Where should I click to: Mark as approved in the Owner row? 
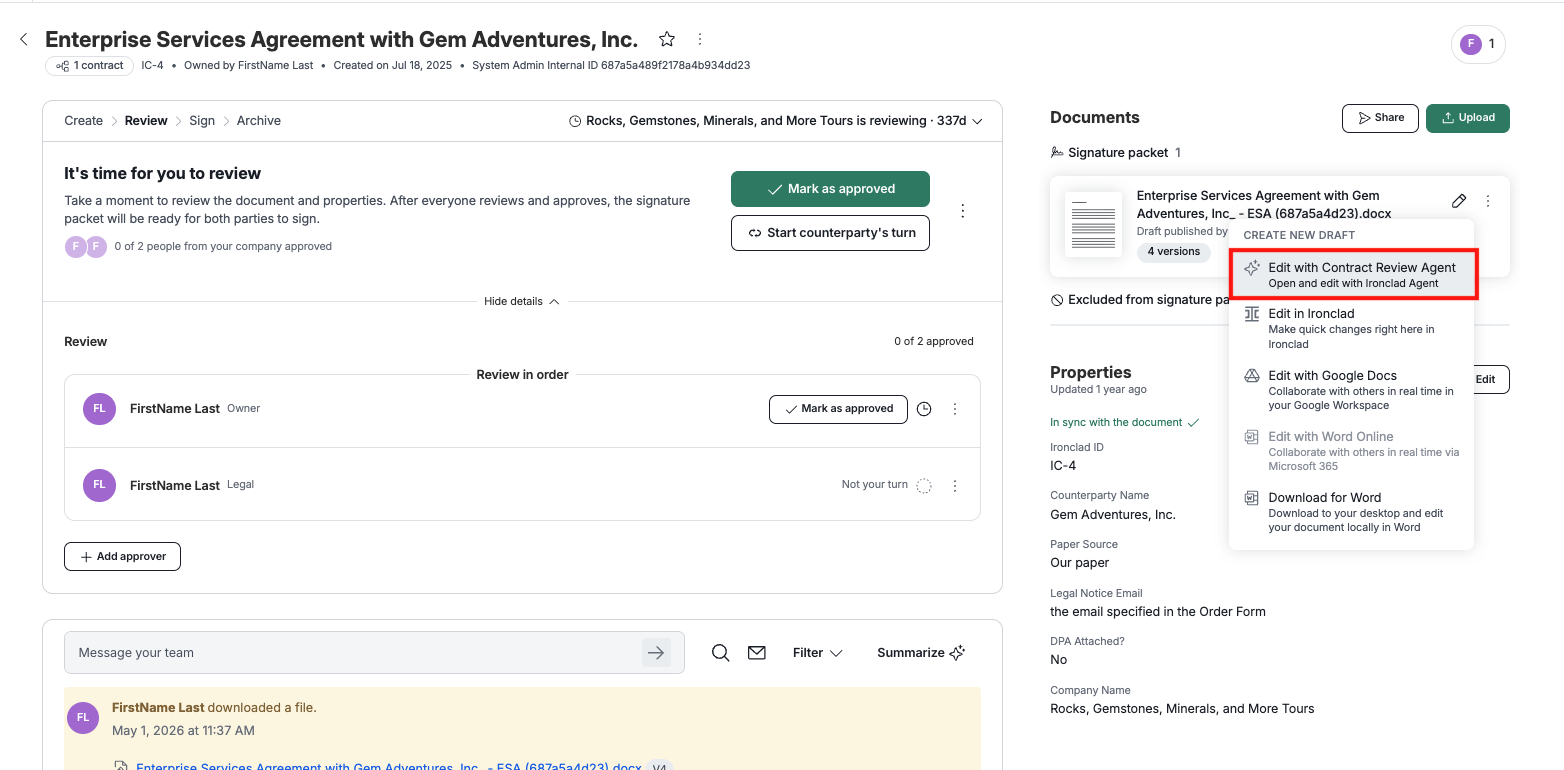click(838, 409)
